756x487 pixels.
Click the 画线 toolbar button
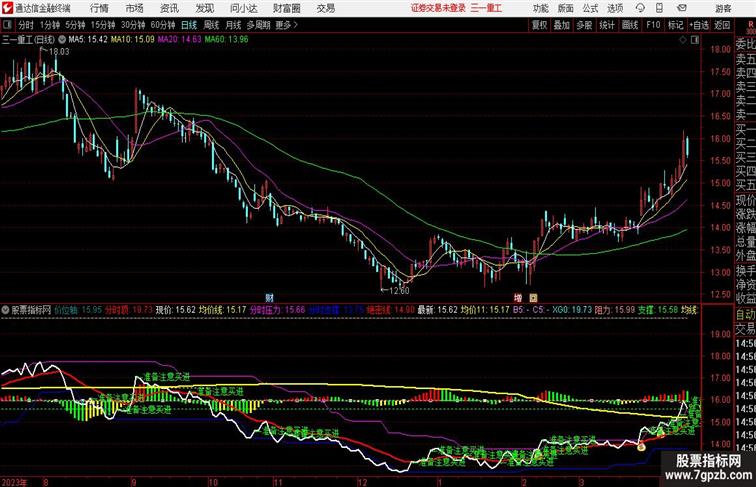[630, 25]
